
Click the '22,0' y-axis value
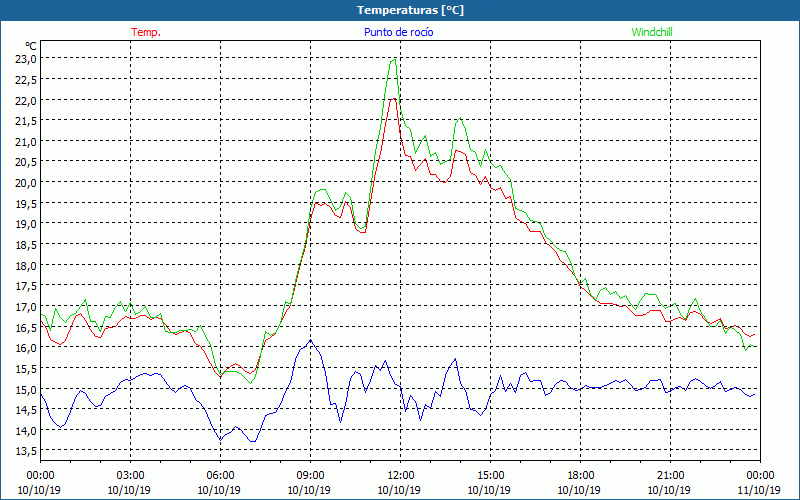coord(26,101)
